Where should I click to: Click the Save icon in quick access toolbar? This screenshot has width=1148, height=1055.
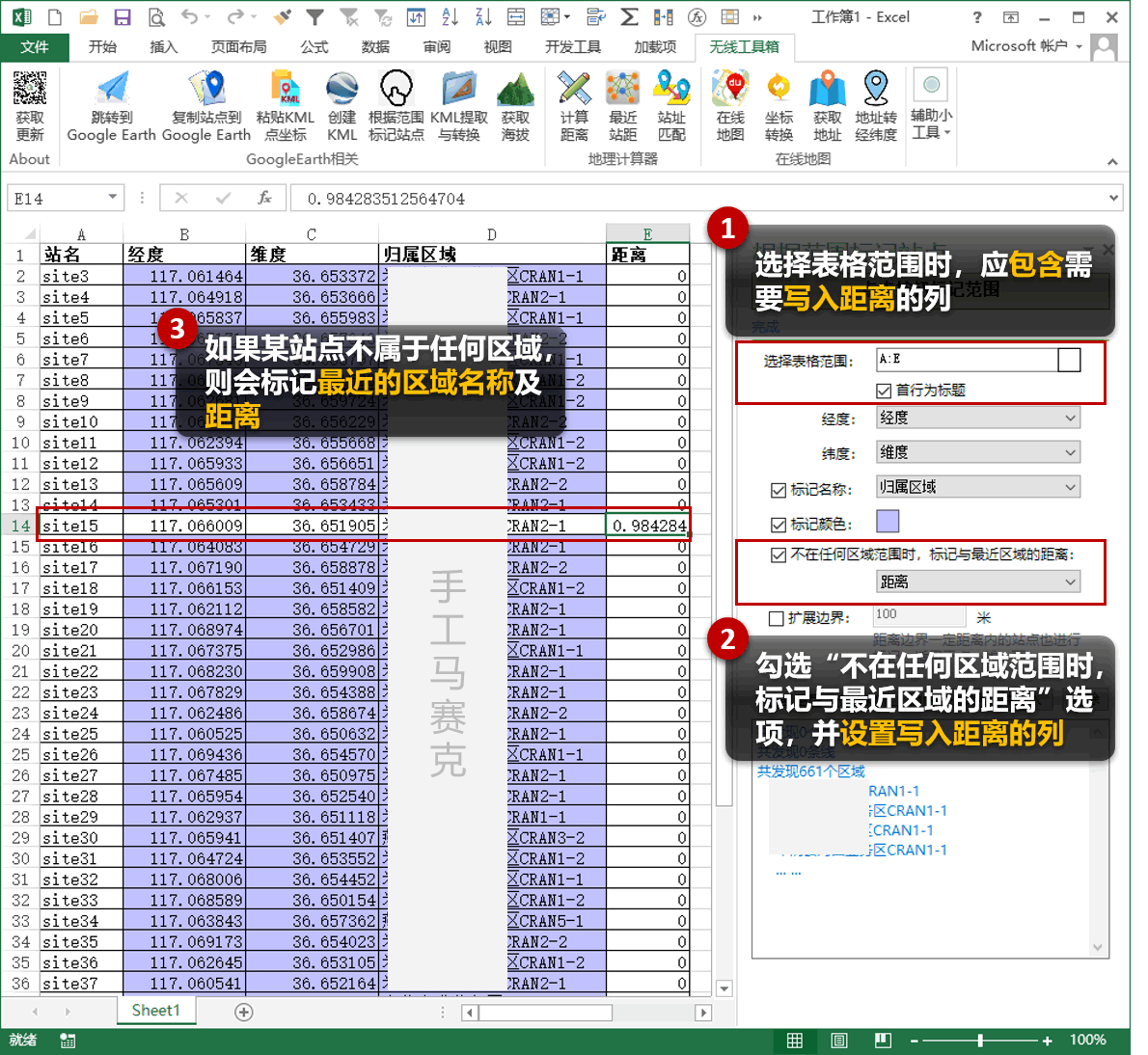click(x=122, y=16)
